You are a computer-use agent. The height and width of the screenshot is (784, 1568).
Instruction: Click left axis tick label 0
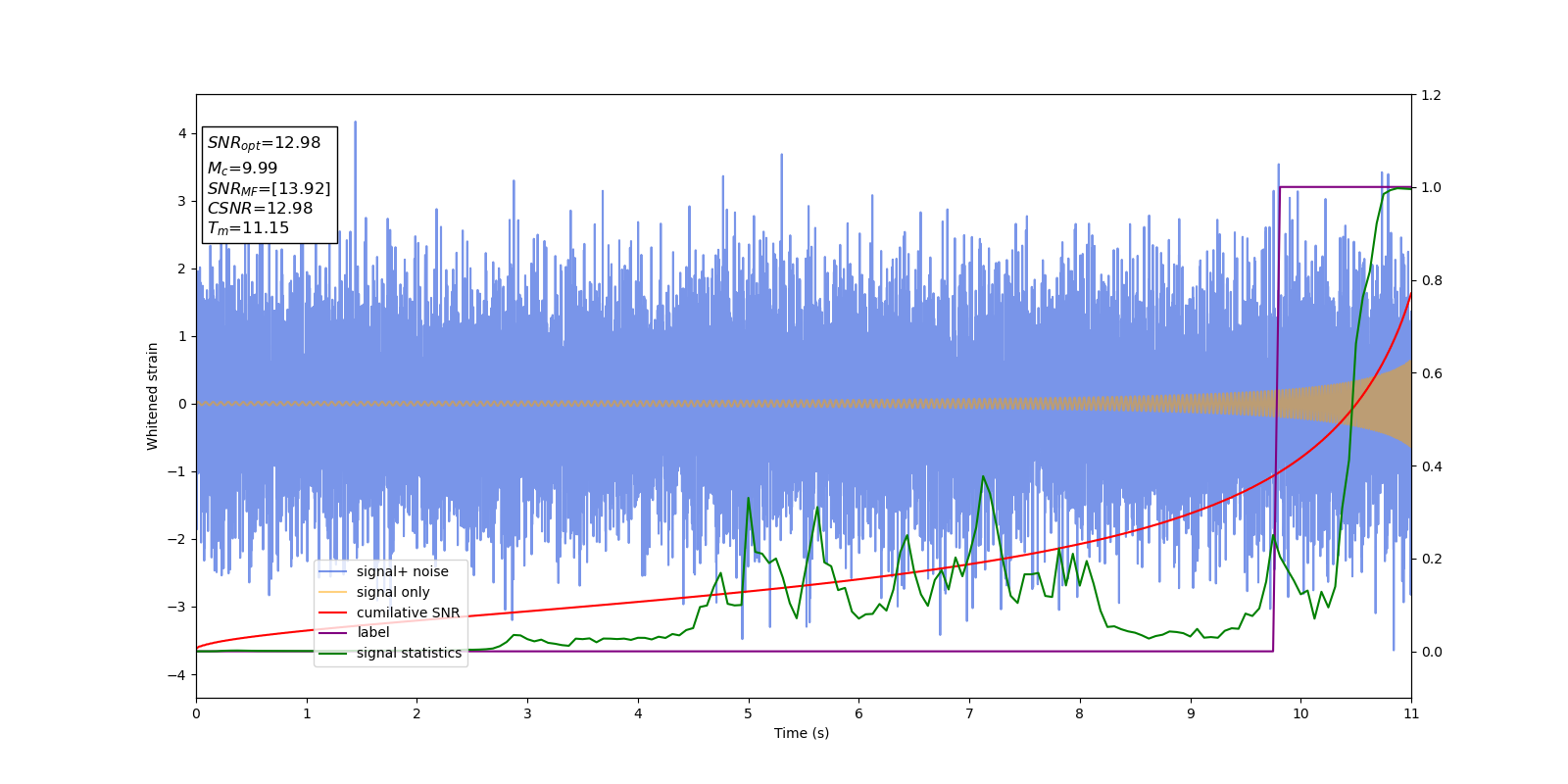182,404
